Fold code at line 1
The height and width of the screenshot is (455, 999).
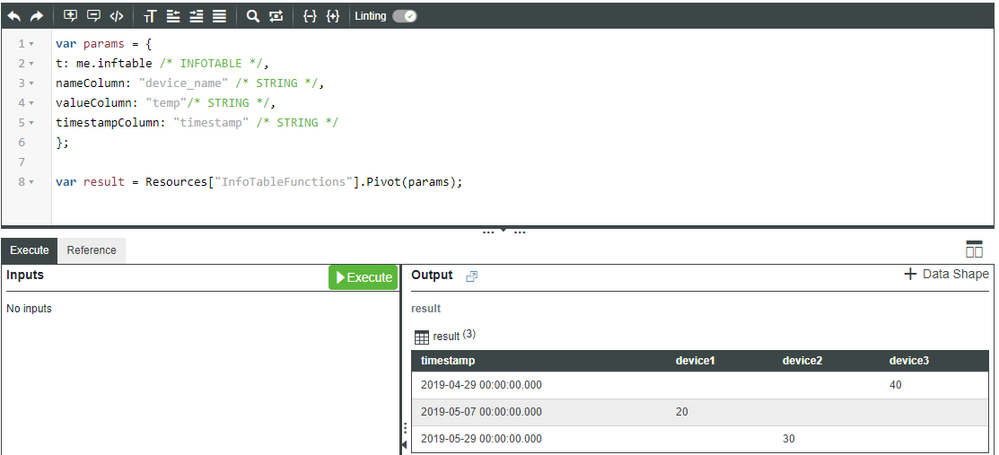(31, 44)
